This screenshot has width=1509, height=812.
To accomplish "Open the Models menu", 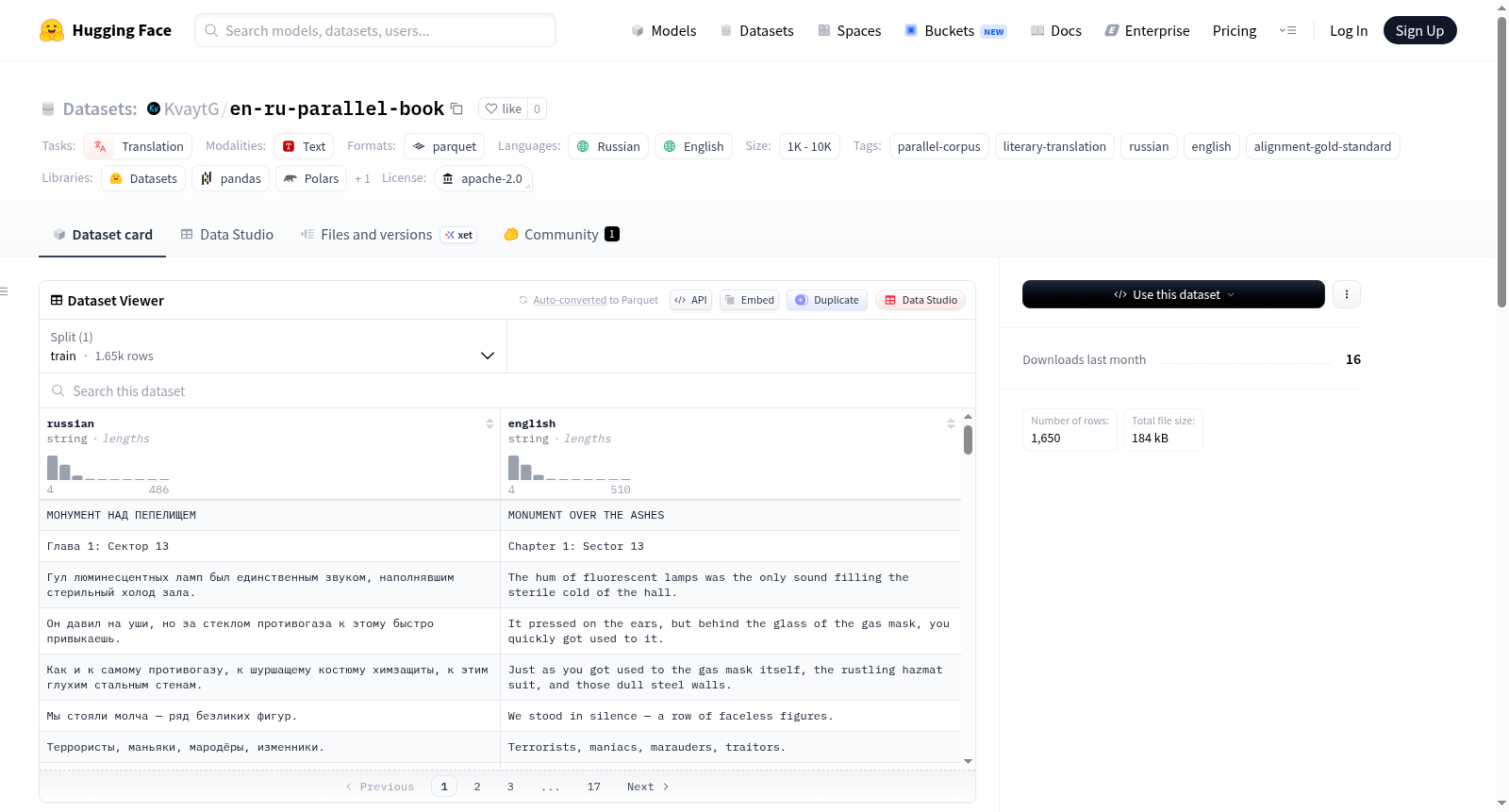I will coord(664,30).
